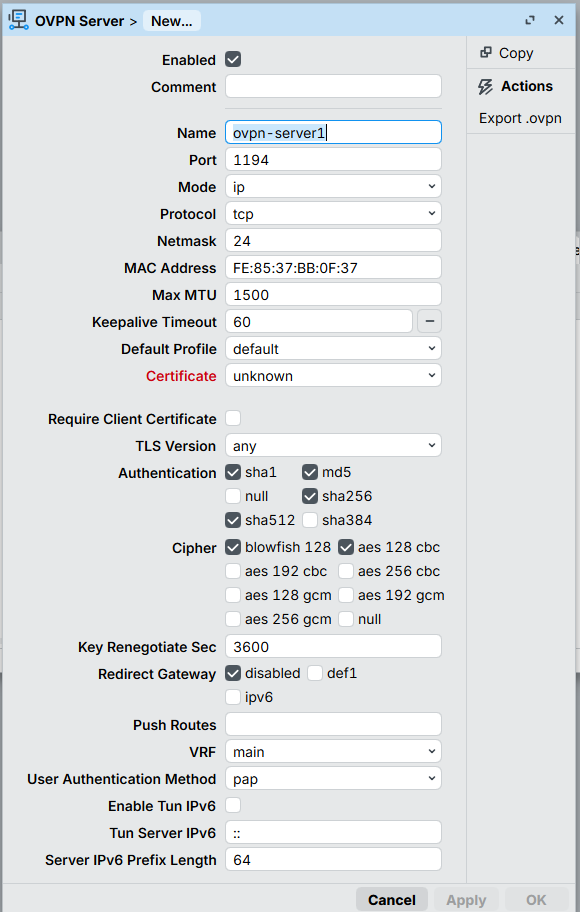Click the Push Routes input field
The width and height of the screenshot is (580, 912).
333,724
